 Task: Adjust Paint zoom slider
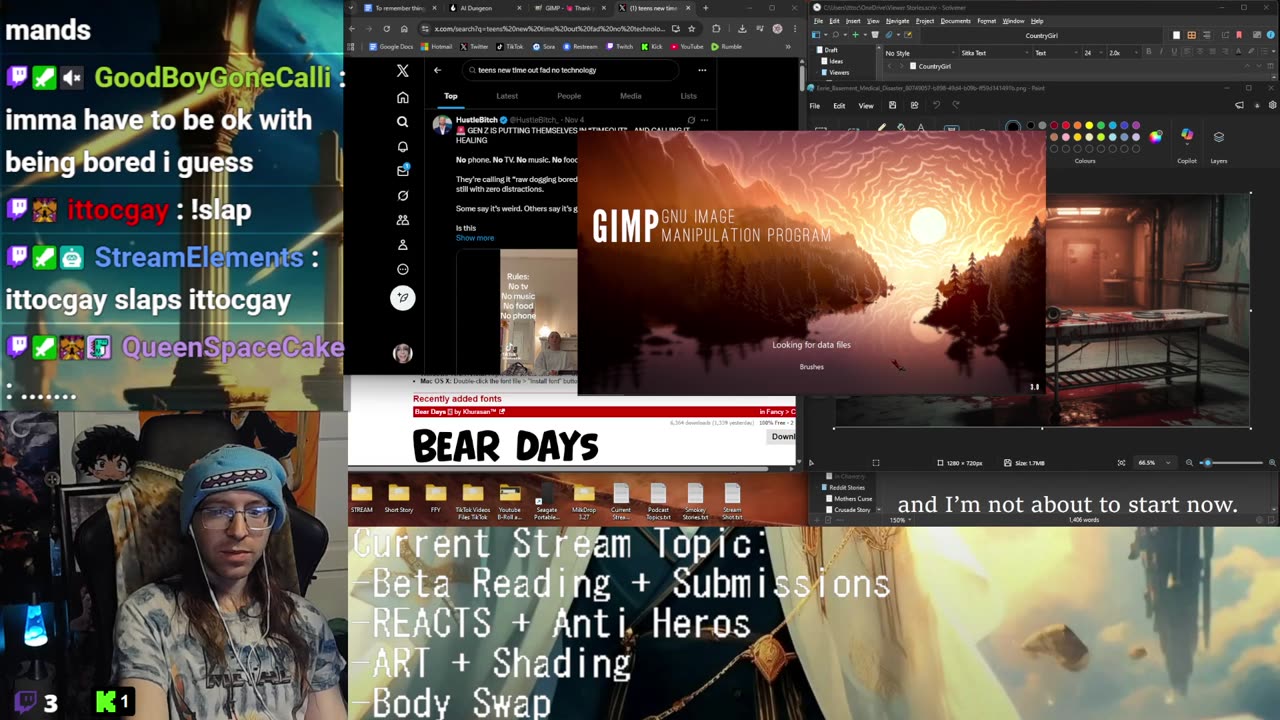[x=1207, y=462]
